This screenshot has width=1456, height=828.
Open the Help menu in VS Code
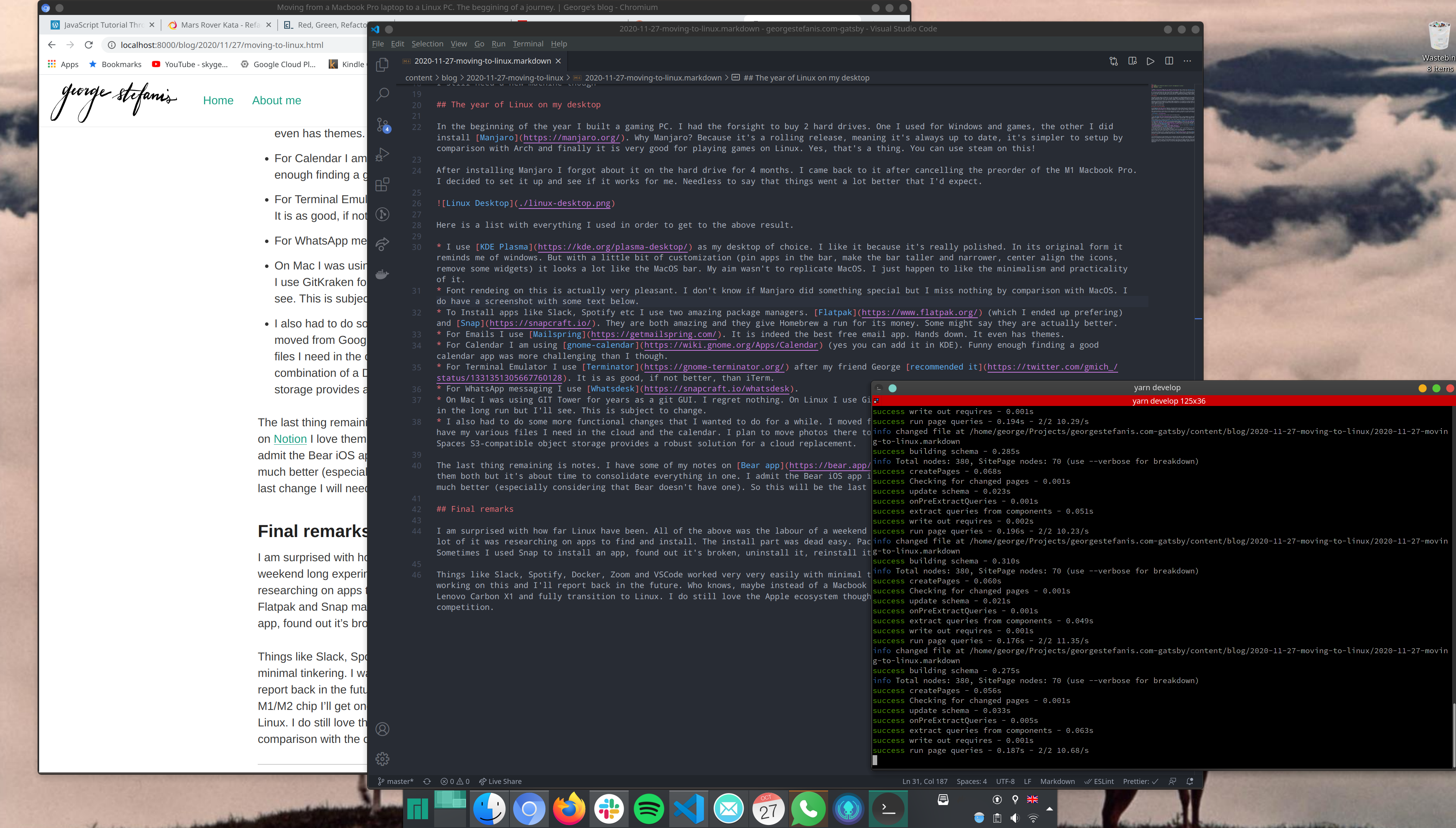tap(559, 44)
